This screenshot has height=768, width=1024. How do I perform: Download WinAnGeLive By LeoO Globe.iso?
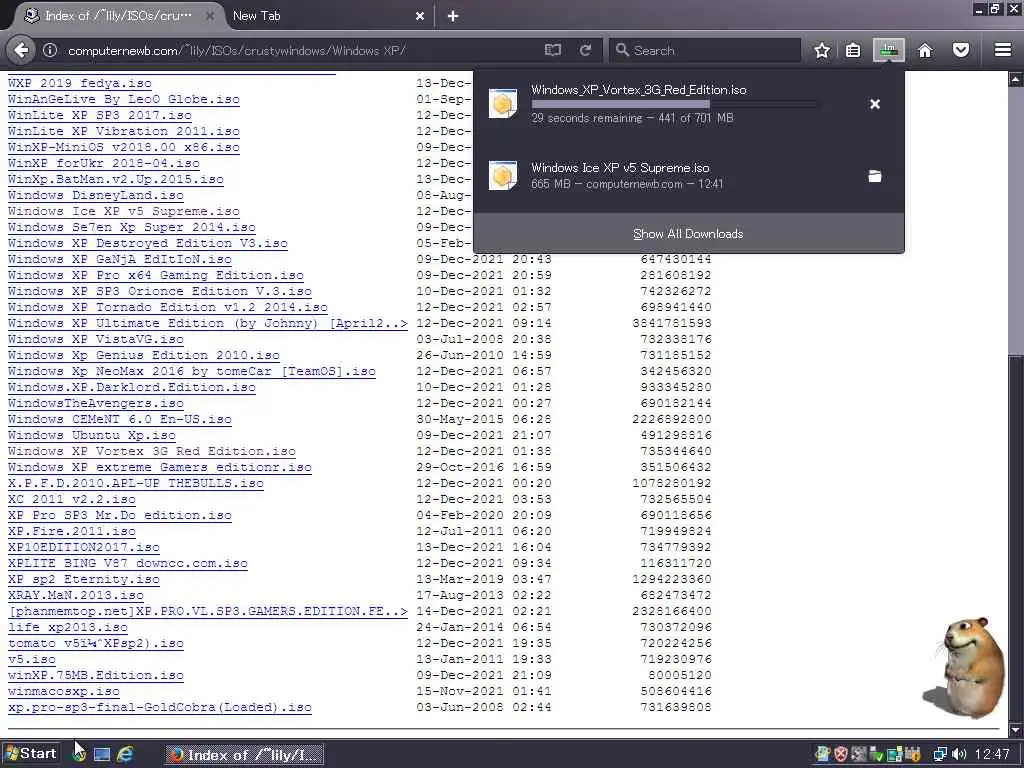pos(123,99)
